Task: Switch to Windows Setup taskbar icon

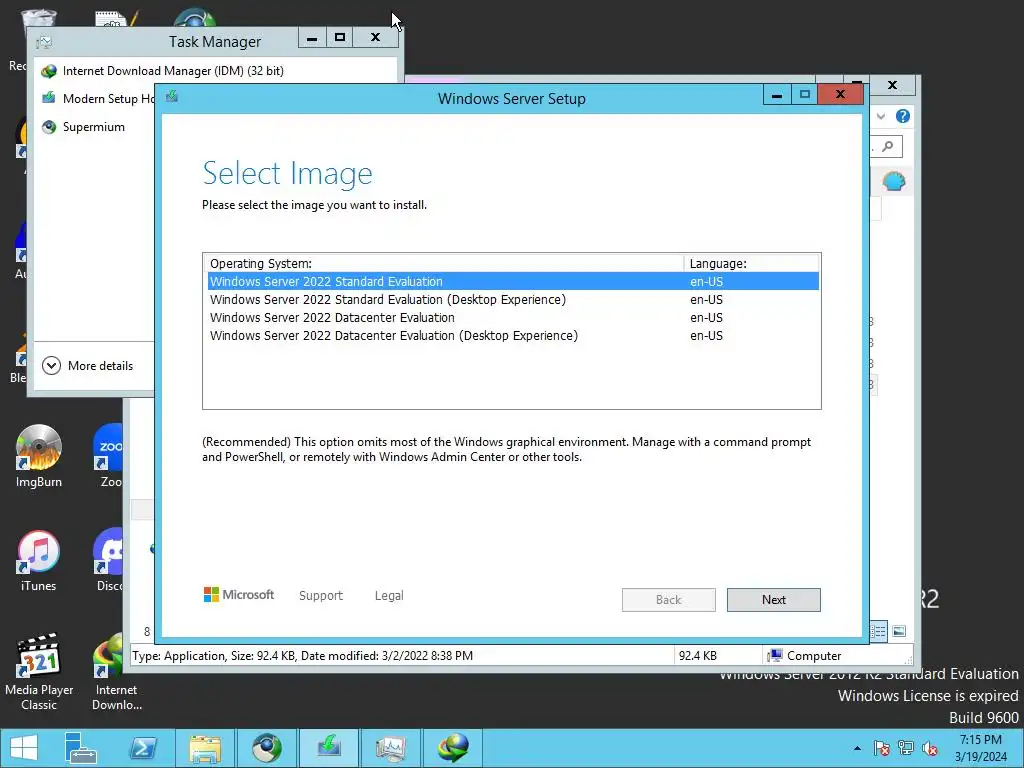Action: 328,748
